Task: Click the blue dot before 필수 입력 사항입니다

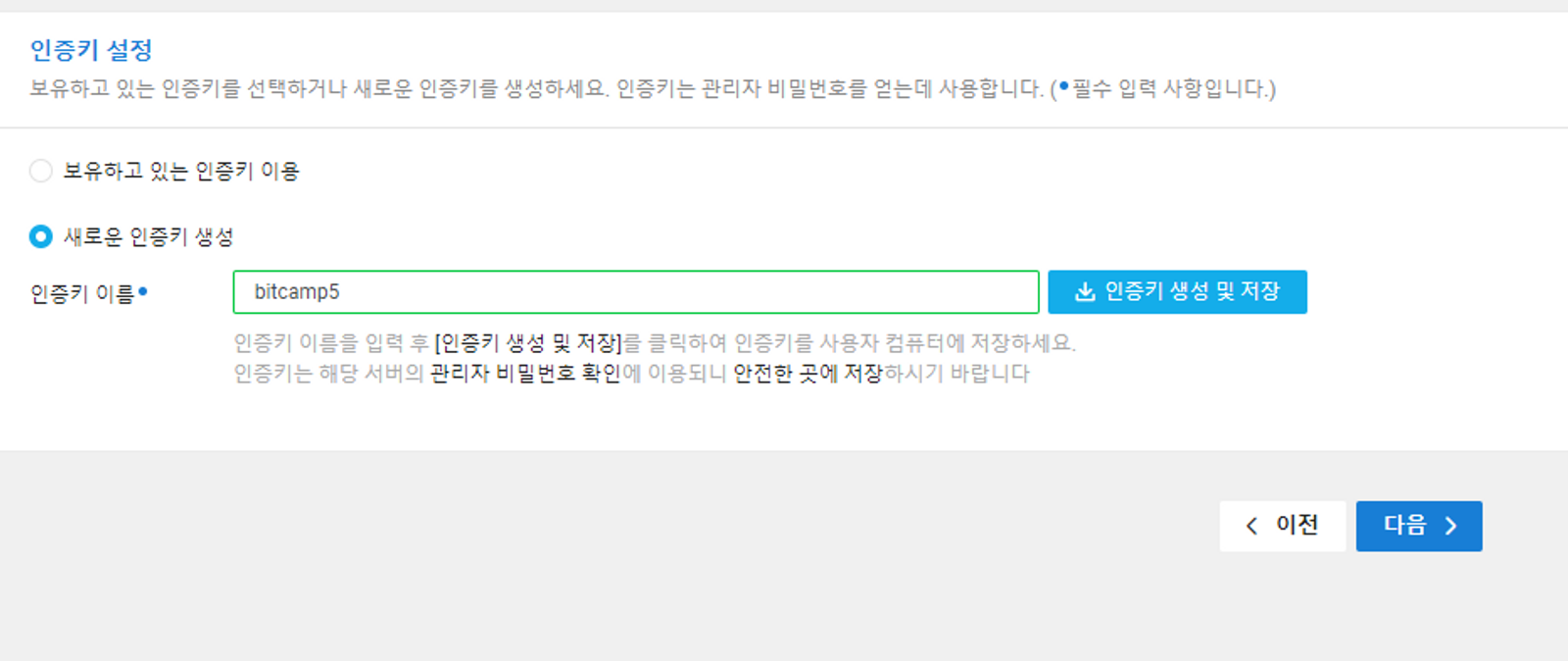Action: tap(1064, 85)
